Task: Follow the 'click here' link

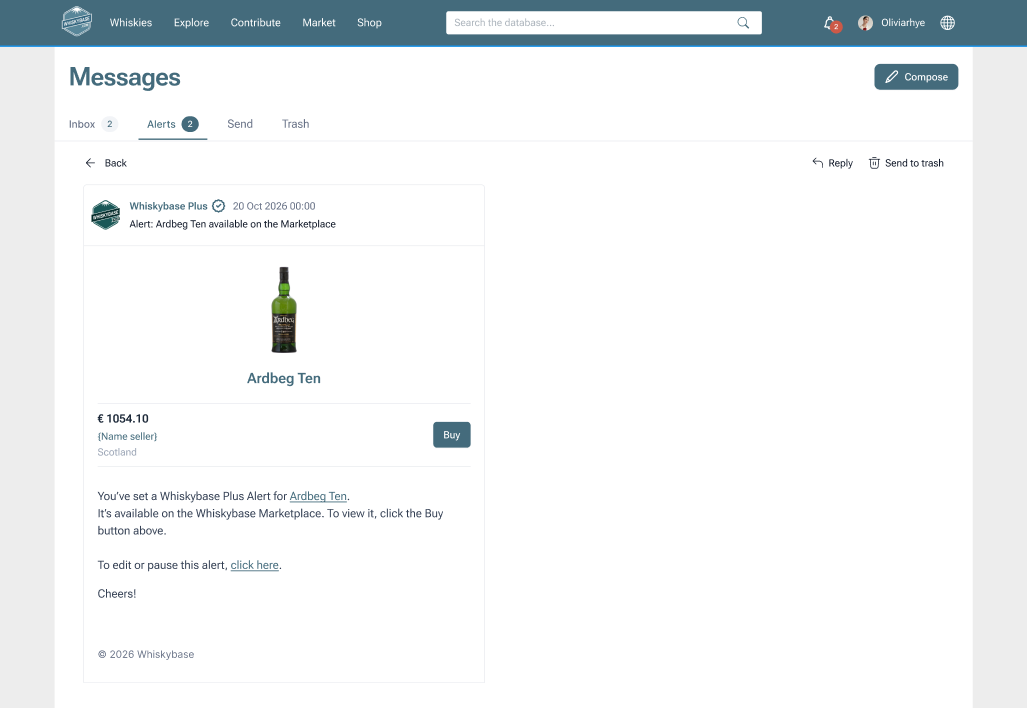Action: point(254,565)
